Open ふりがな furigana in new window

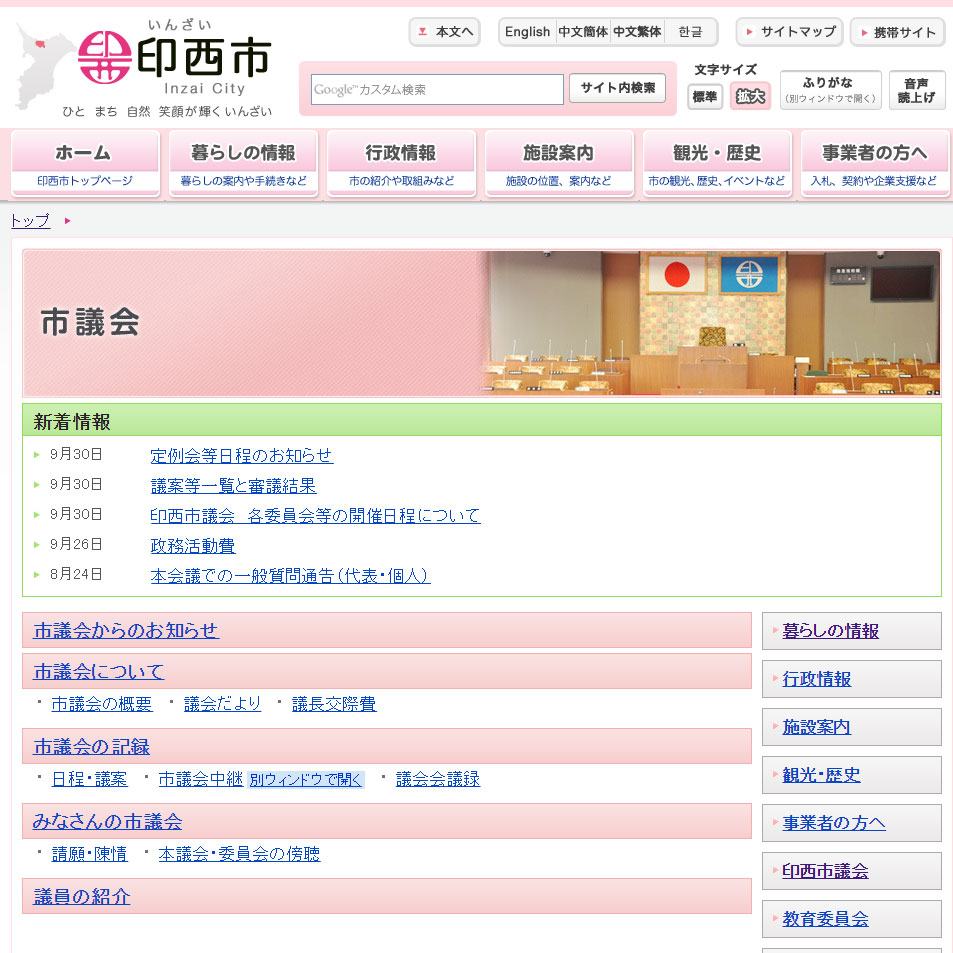coord(830,90)
